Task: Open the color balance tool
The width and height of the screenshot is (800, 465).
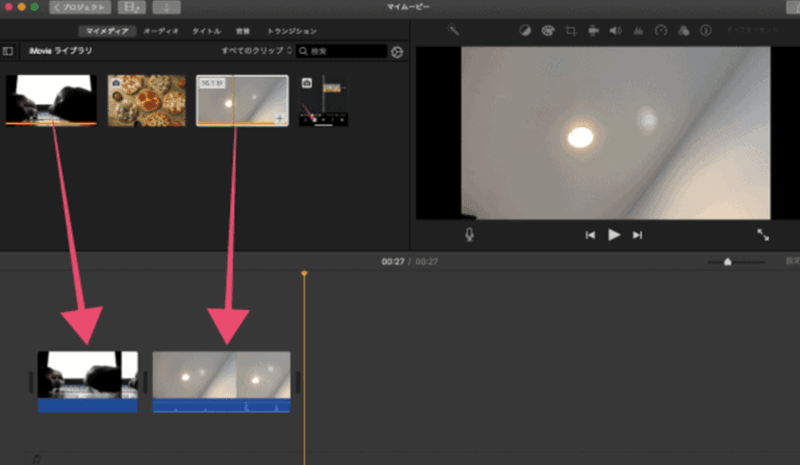Action: 524,31
